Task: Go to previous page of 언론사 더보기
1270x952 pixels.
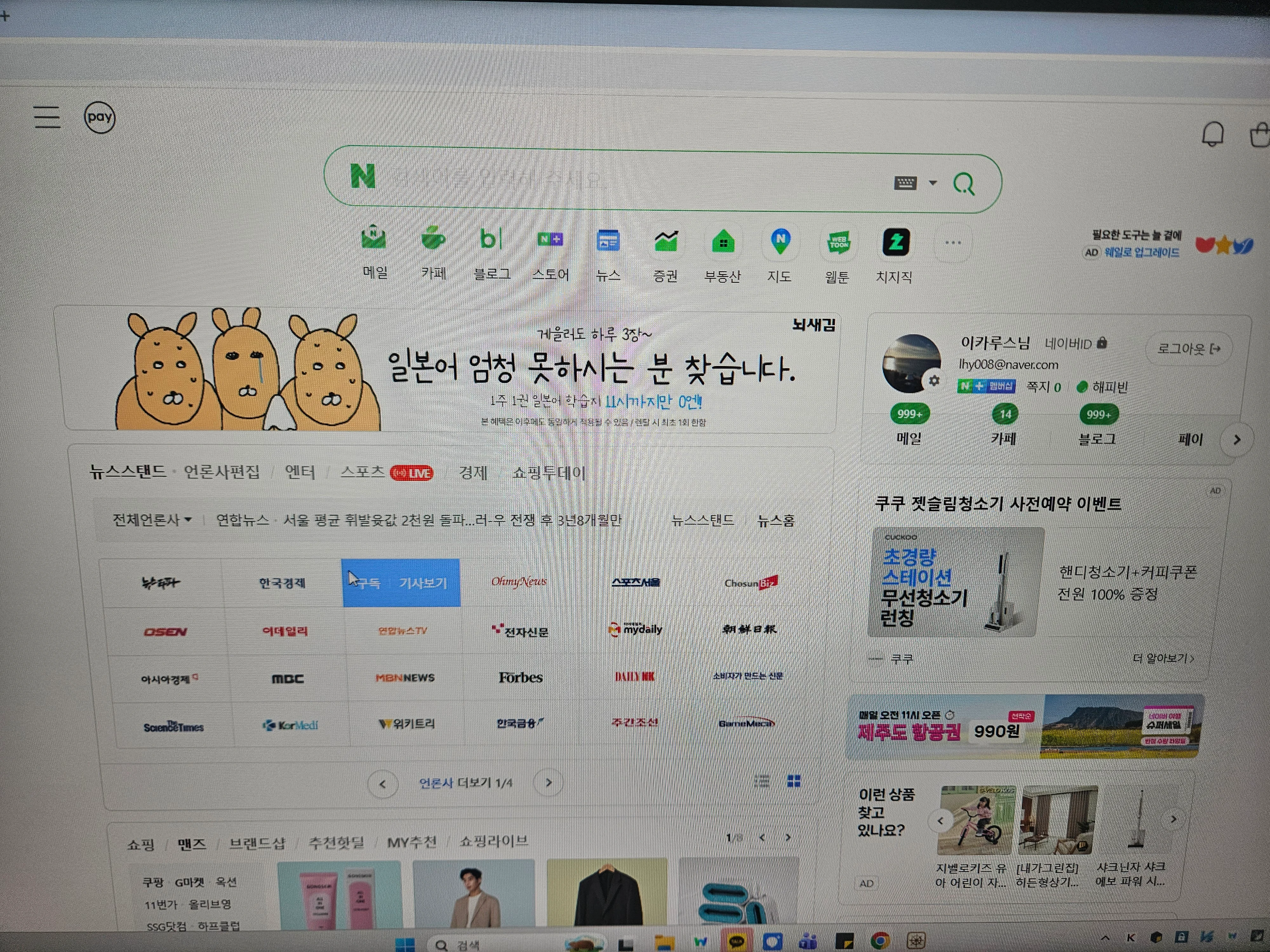Action: click(x=382, y=784)
